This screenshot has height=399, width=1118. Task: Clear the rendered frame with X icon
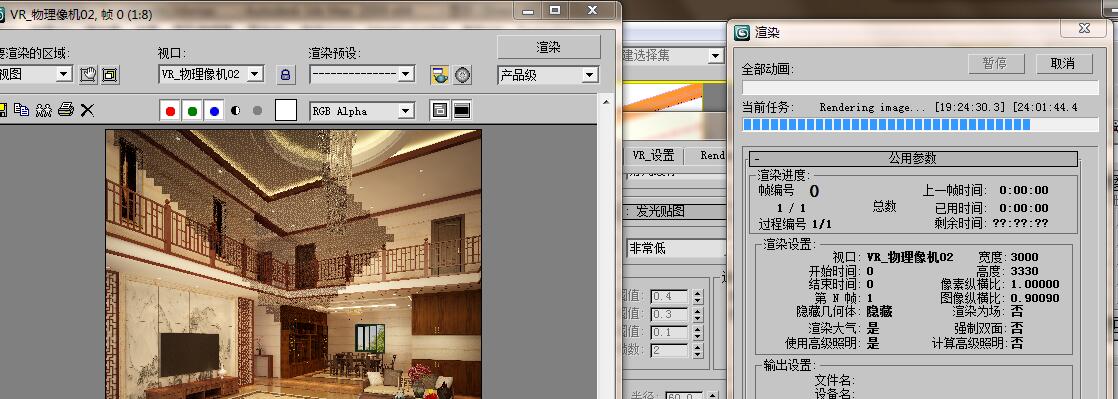pos(87,110)
